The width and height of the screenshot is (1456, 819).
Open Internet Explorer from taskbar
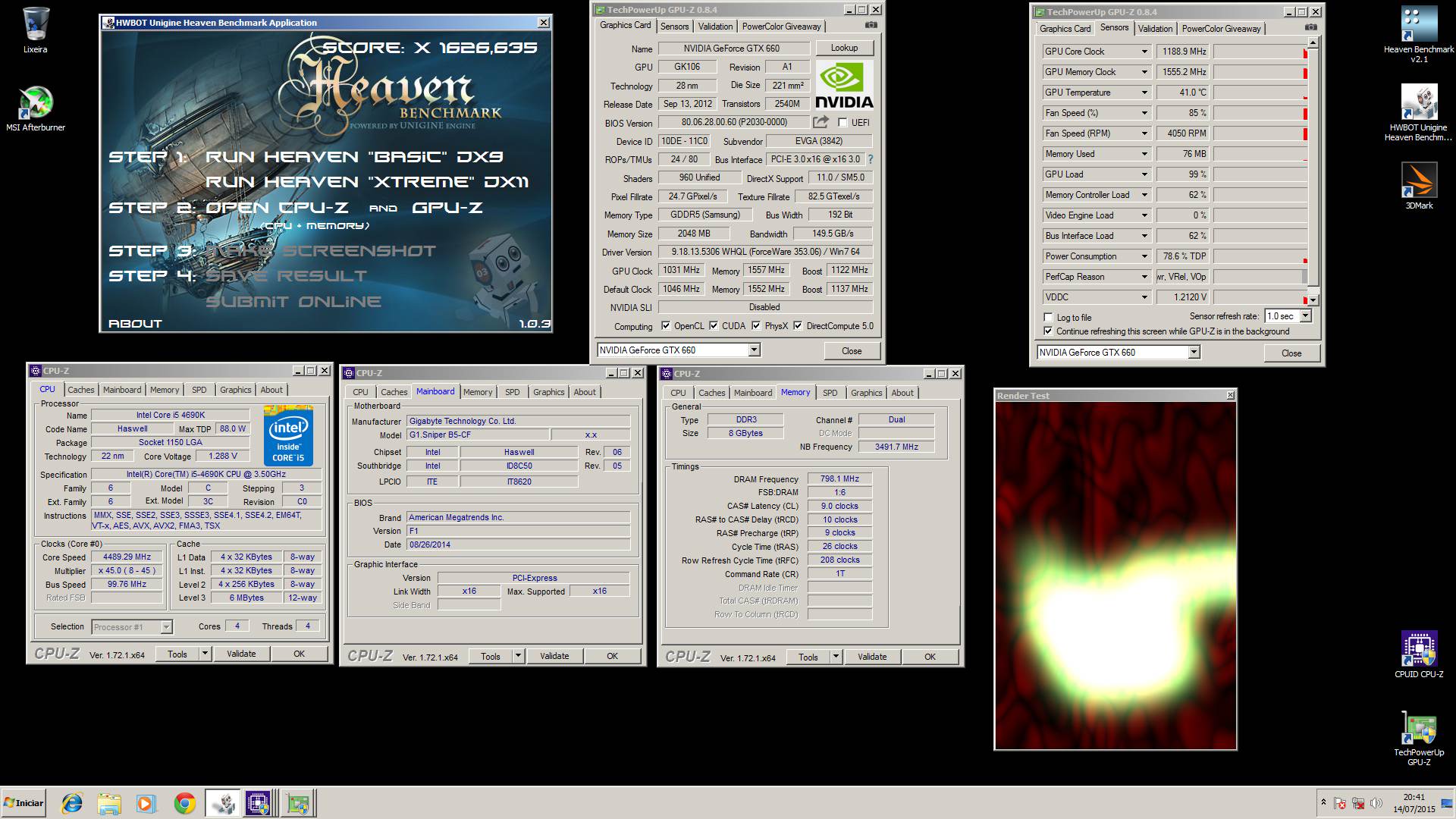click(x=72, y=803)
